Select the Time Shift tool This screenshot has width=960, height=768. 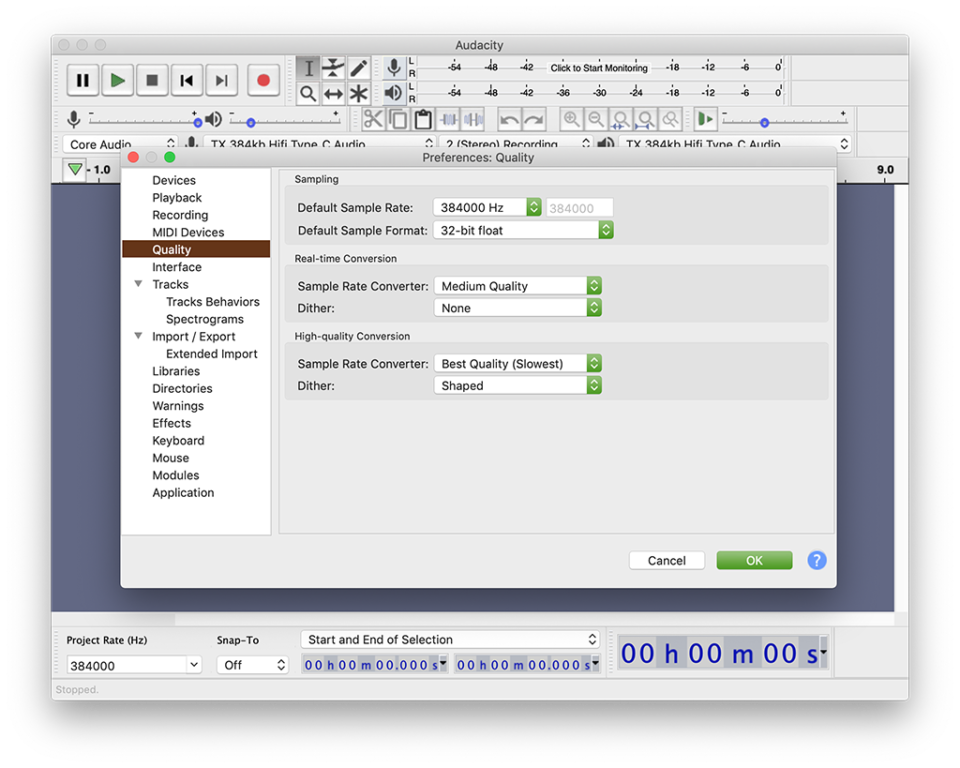click(x=333, y=94)
